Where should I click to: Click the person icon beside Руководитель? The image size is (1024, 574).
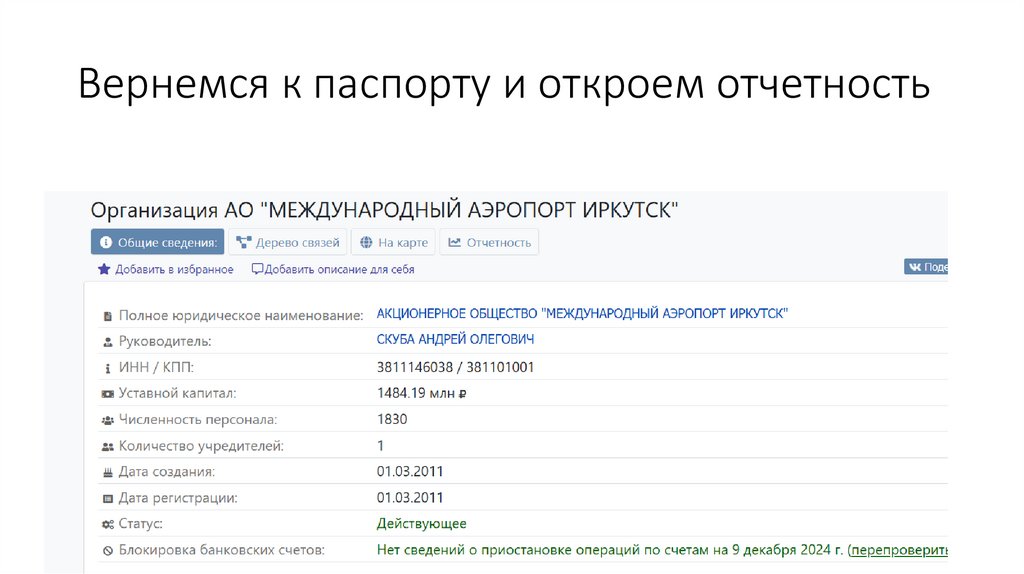(108, 342)
